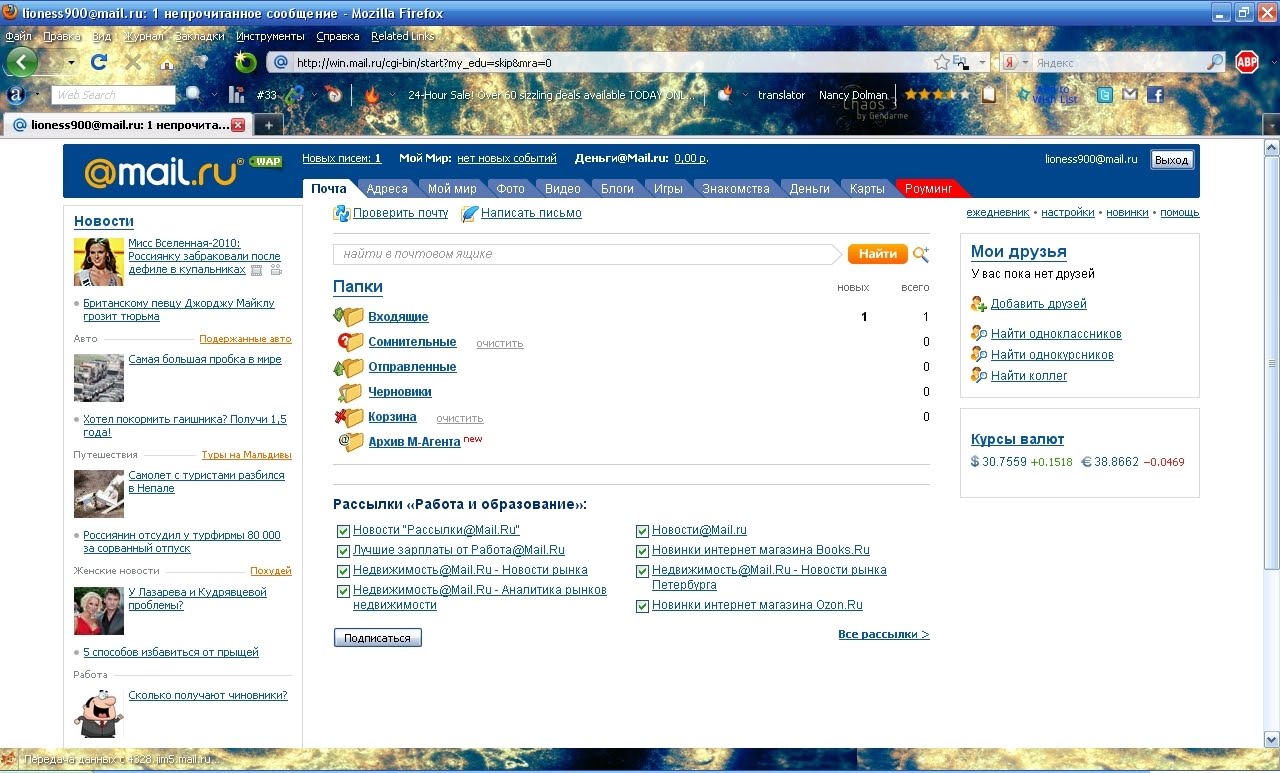This screenshot has width=1280, height=773.
Task: Click the green WAP badge near mail.ru logo
Action: [x=266, y=161]
